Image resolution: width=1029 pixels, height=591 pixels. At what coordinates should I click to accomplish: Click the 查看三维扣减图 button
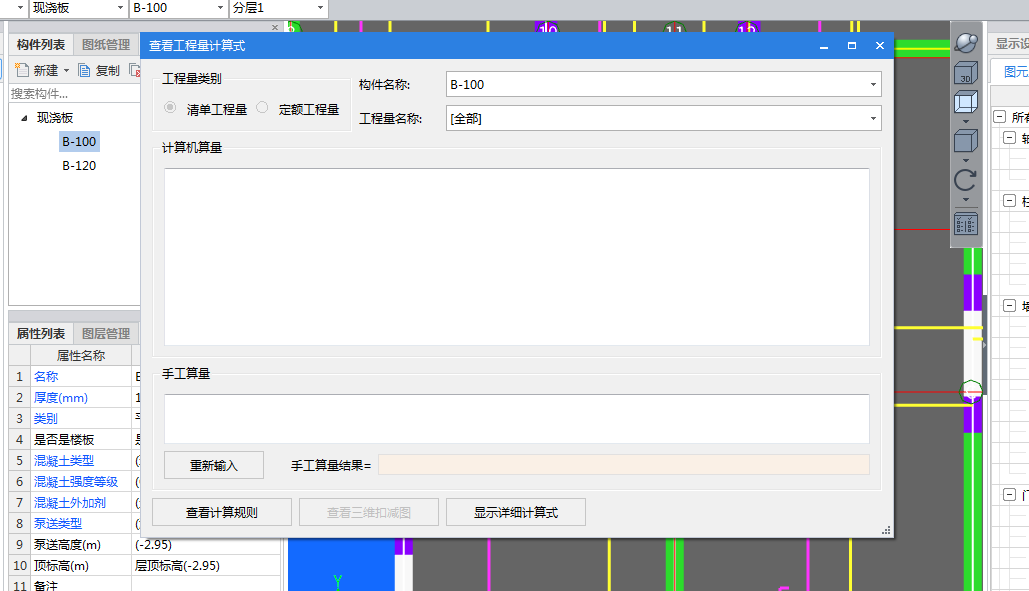[x=369, y=512]
